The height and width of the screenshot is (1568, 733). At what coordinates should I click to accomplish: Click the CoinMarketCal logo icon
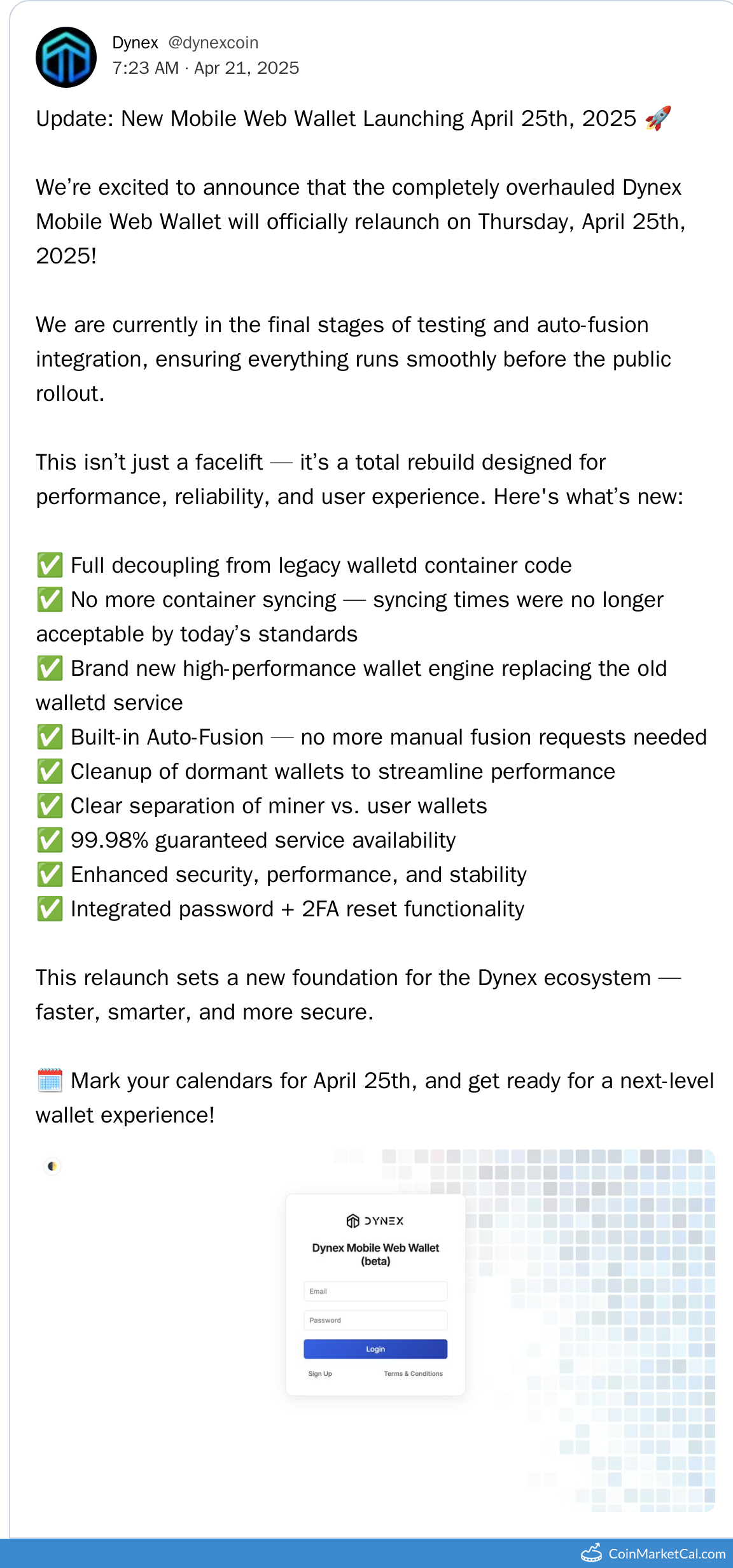pos(592,1553)
